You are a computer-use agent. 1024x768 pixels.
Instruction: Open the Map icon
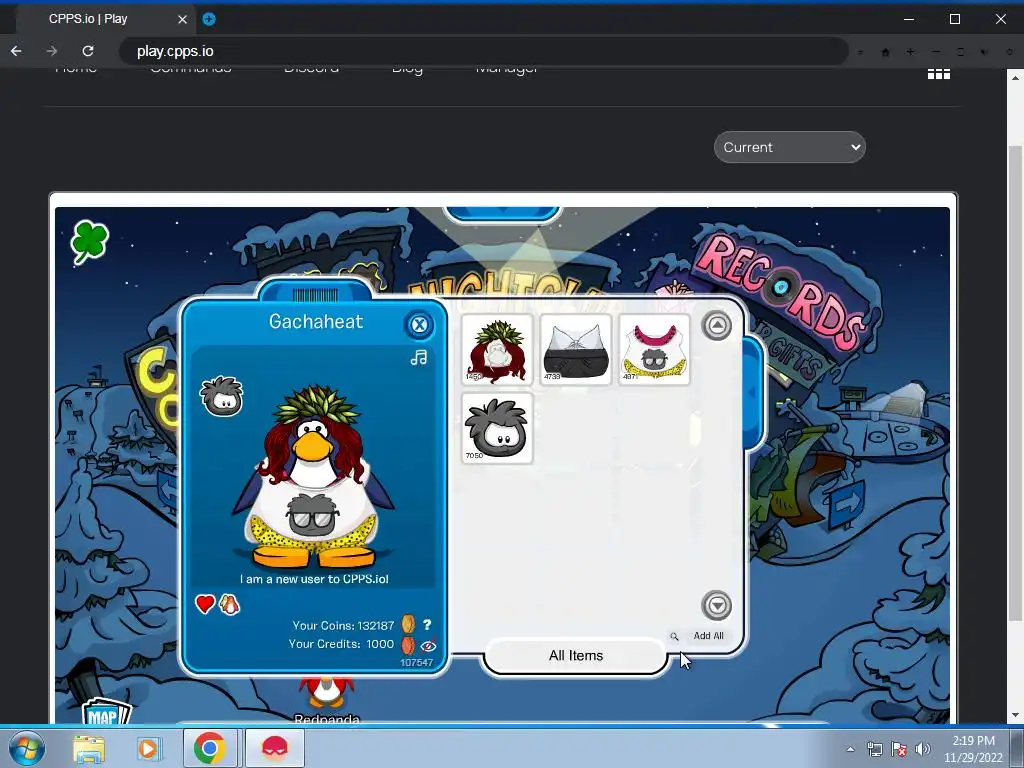pos(105,713)
